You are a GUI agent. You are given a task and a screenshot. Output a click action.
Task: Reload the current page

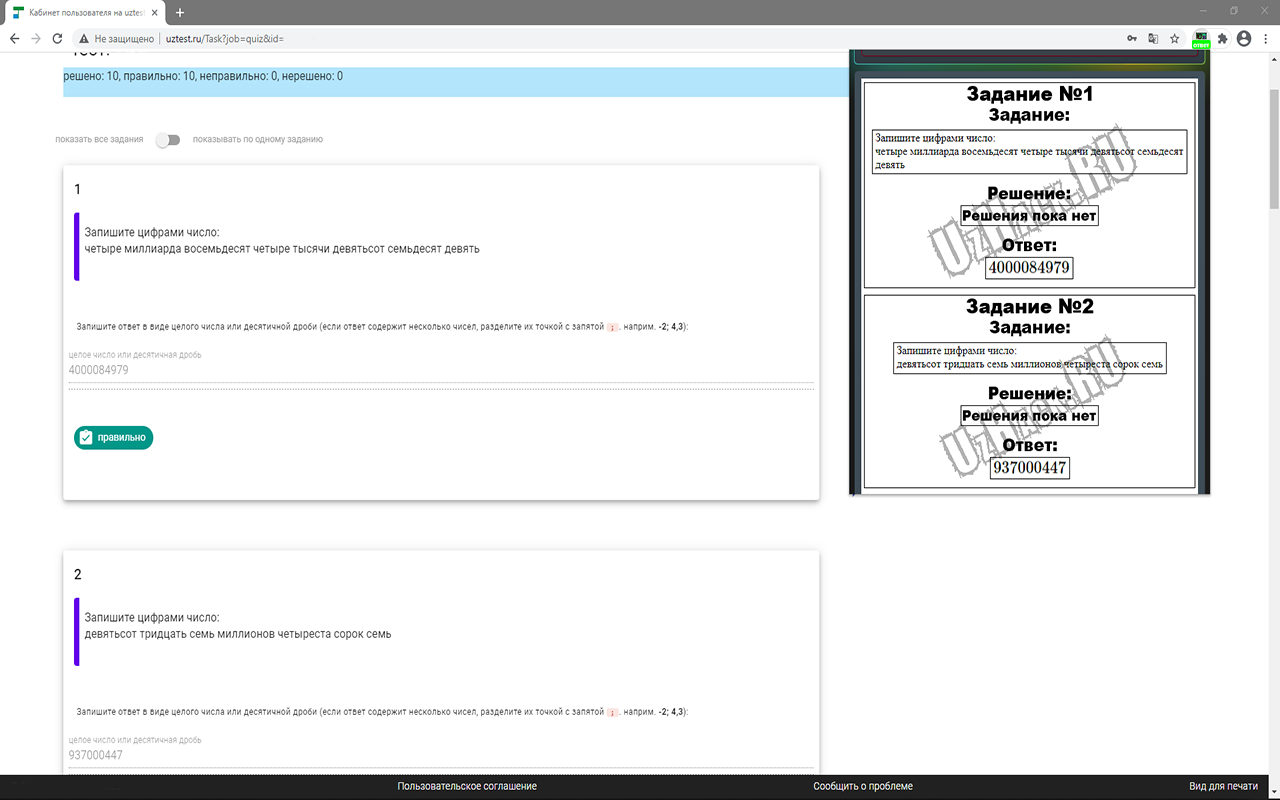point(58,39)
